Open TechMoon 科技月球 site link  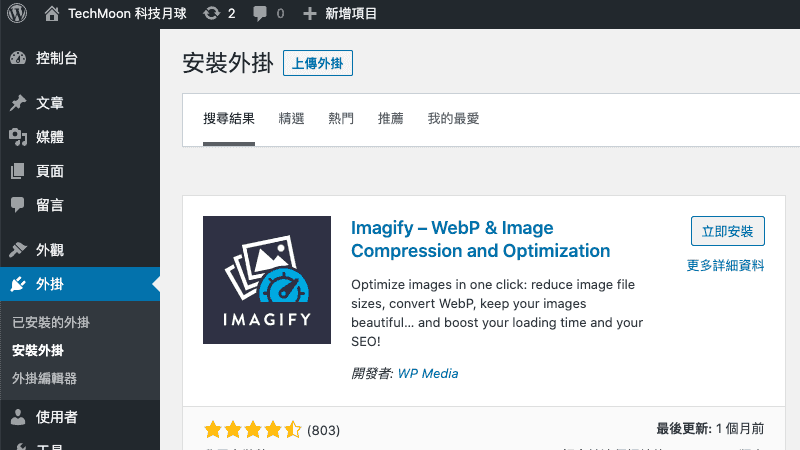(x=128, y=13)
